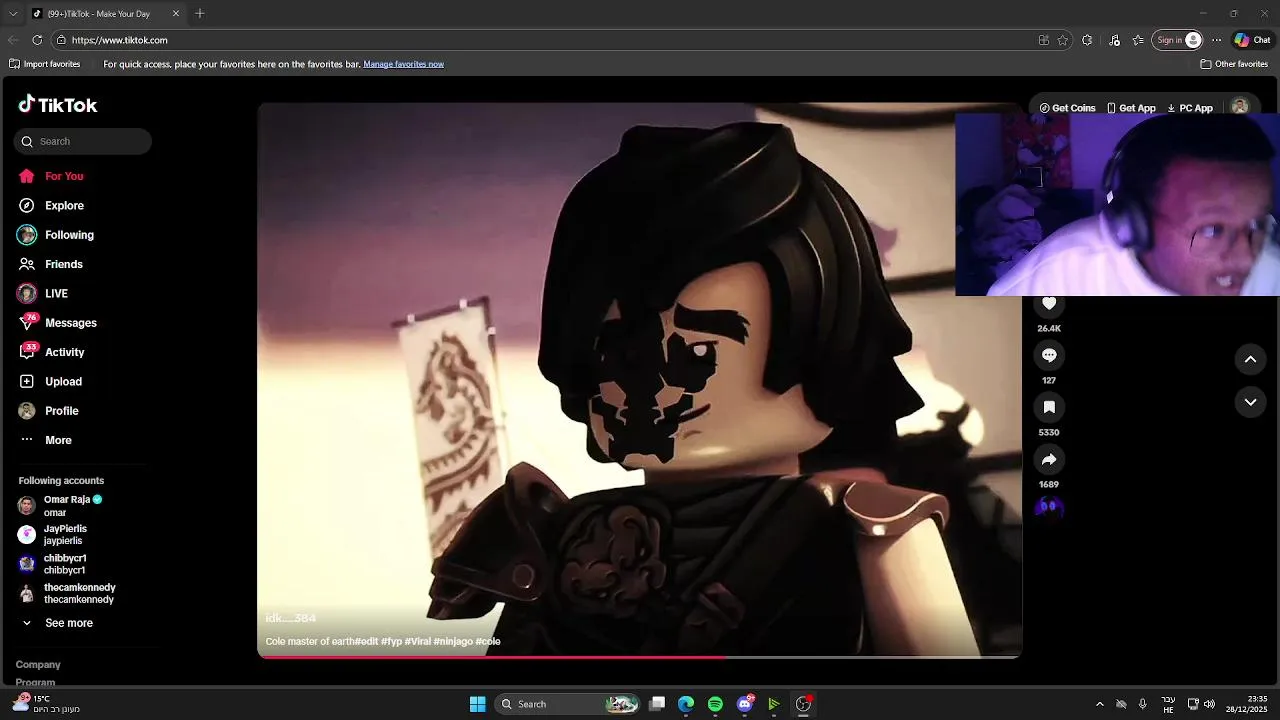Click the Windows taskbar Search box
The width and height of the screenshot is (1280, 720).
[x=568, y=704]
